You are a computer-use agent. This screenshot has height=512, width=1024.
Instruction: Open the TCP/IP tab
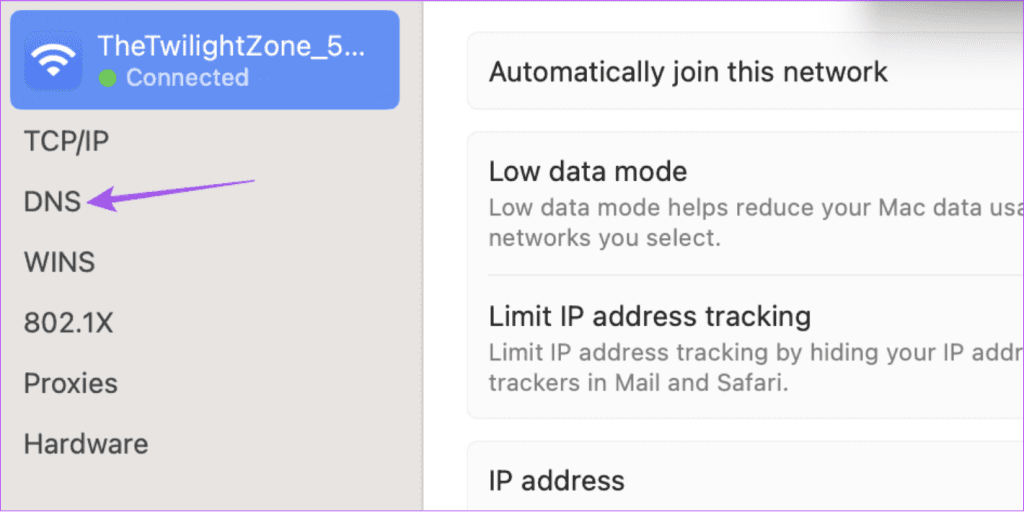point(66,141)
